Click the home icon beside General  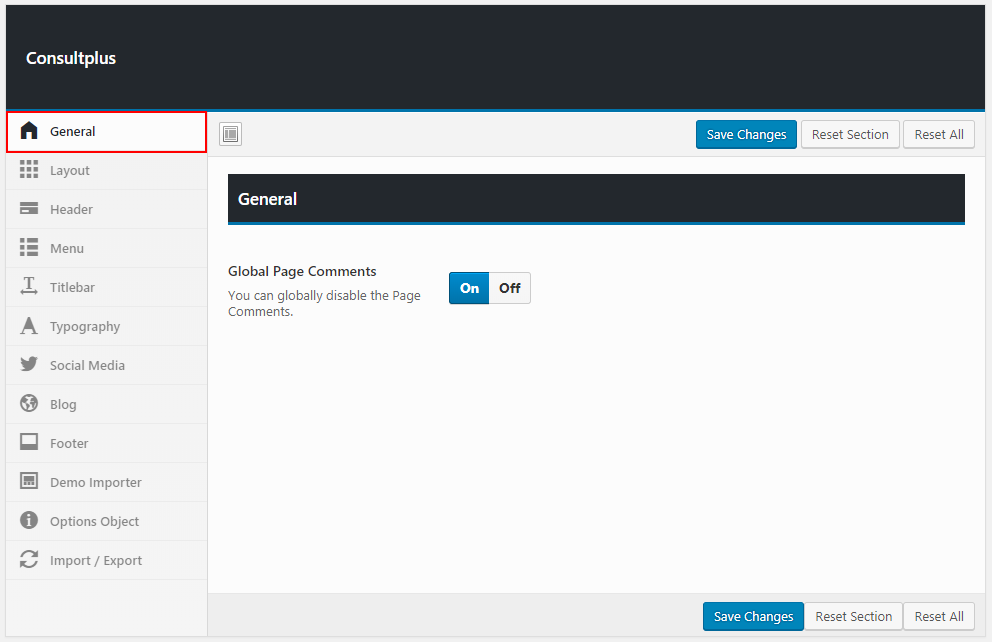[x=29, y=131]
